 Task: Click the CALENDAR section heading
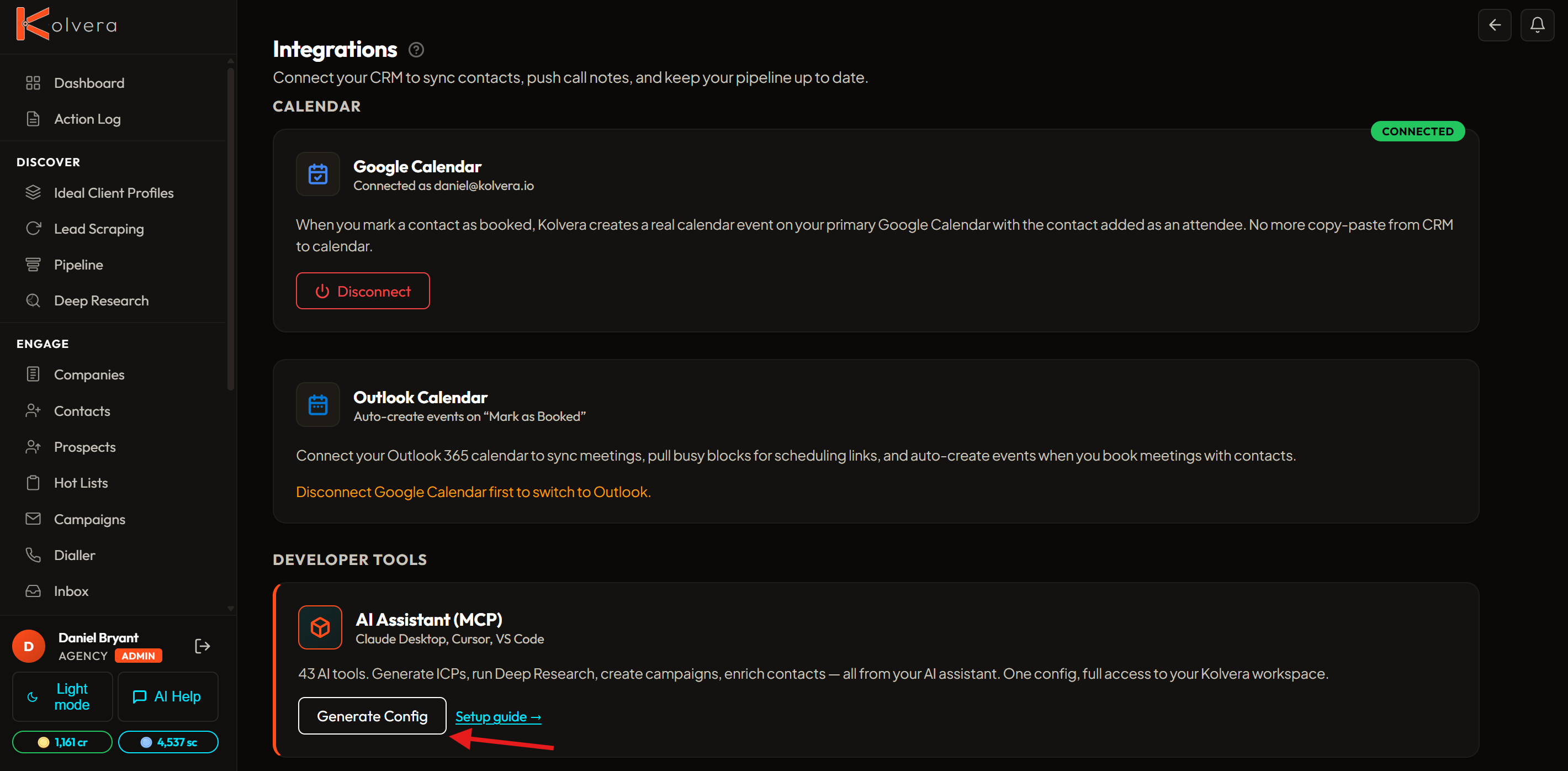point(316,106)
